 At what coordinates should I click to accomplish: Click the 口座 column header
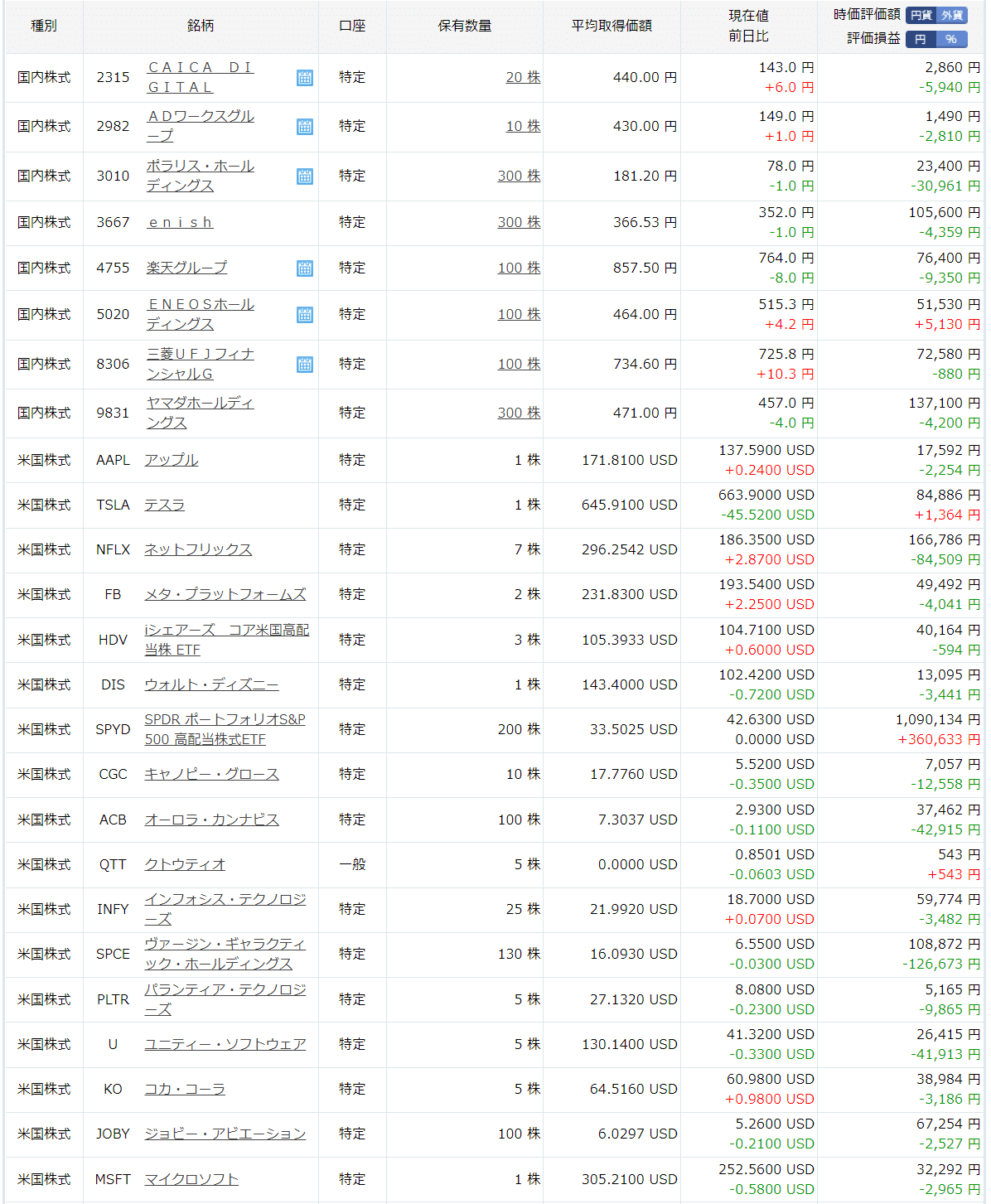pos(352,26)
